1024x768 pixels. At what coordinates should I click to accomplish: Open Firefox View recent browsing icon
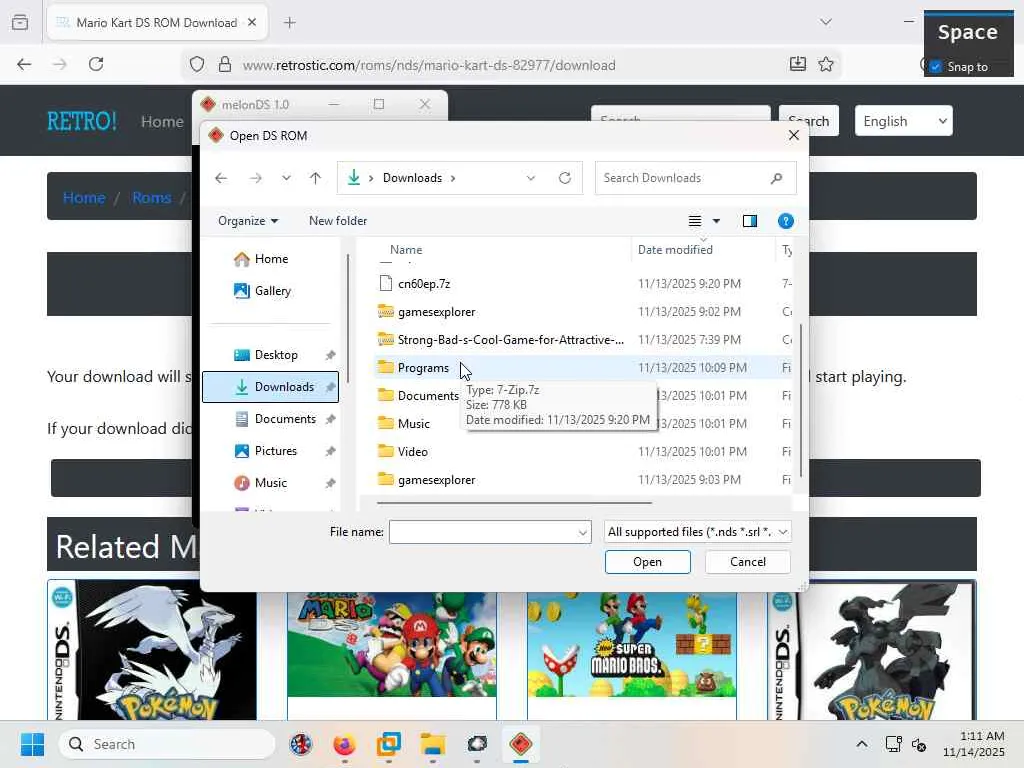(20, 22)
